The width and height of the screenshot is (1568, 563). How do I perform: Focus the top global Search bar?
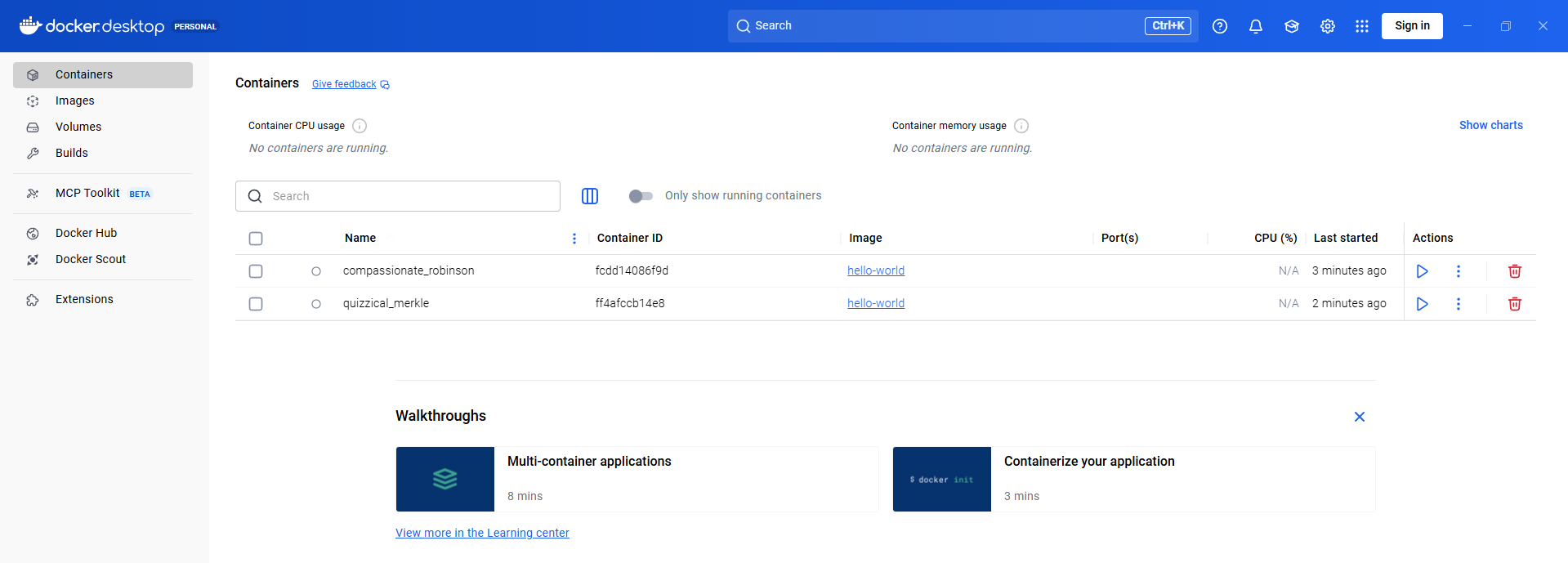963,26
